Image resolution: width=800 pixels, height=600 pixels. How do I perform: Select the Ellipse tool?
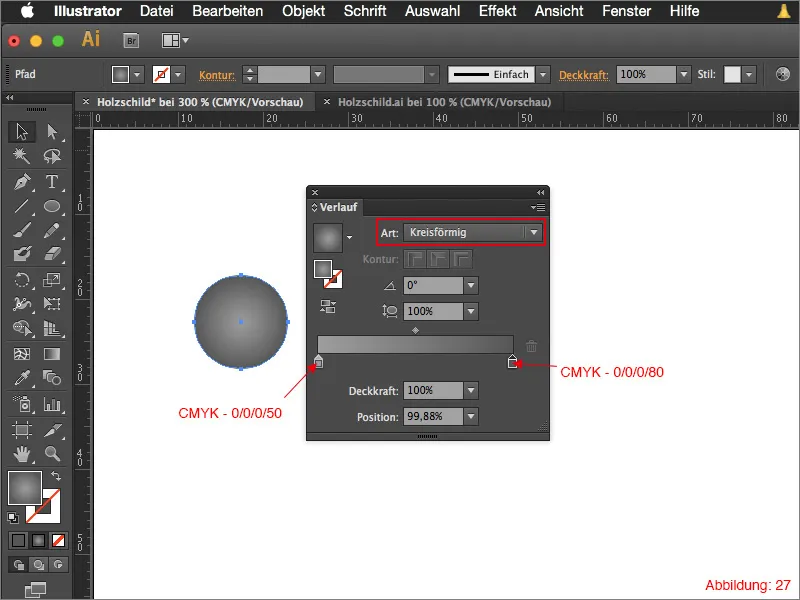coord(52,206)
